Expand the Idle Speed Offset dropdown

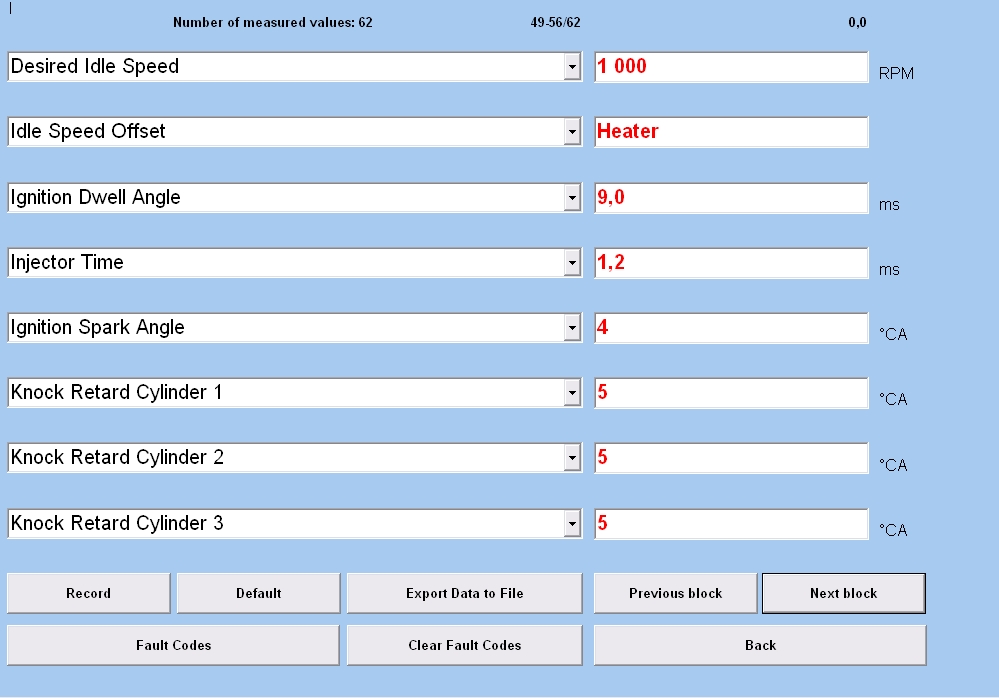572,132
